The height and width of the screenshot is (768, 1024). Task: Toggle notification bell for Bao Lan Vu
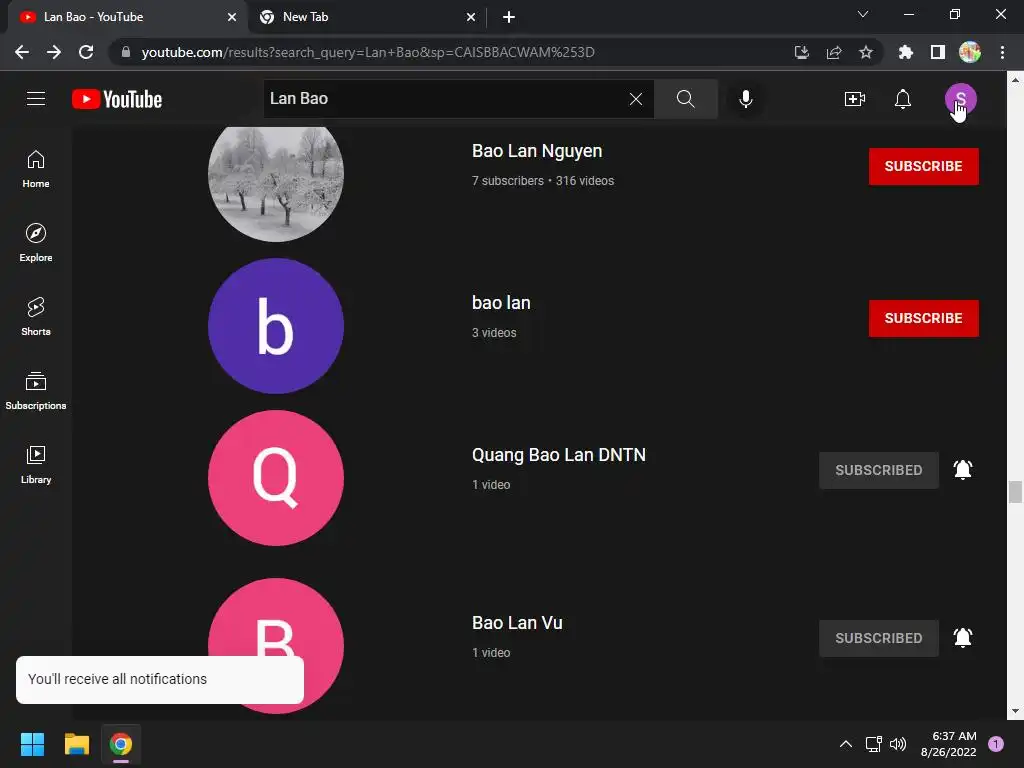(963, 637)
